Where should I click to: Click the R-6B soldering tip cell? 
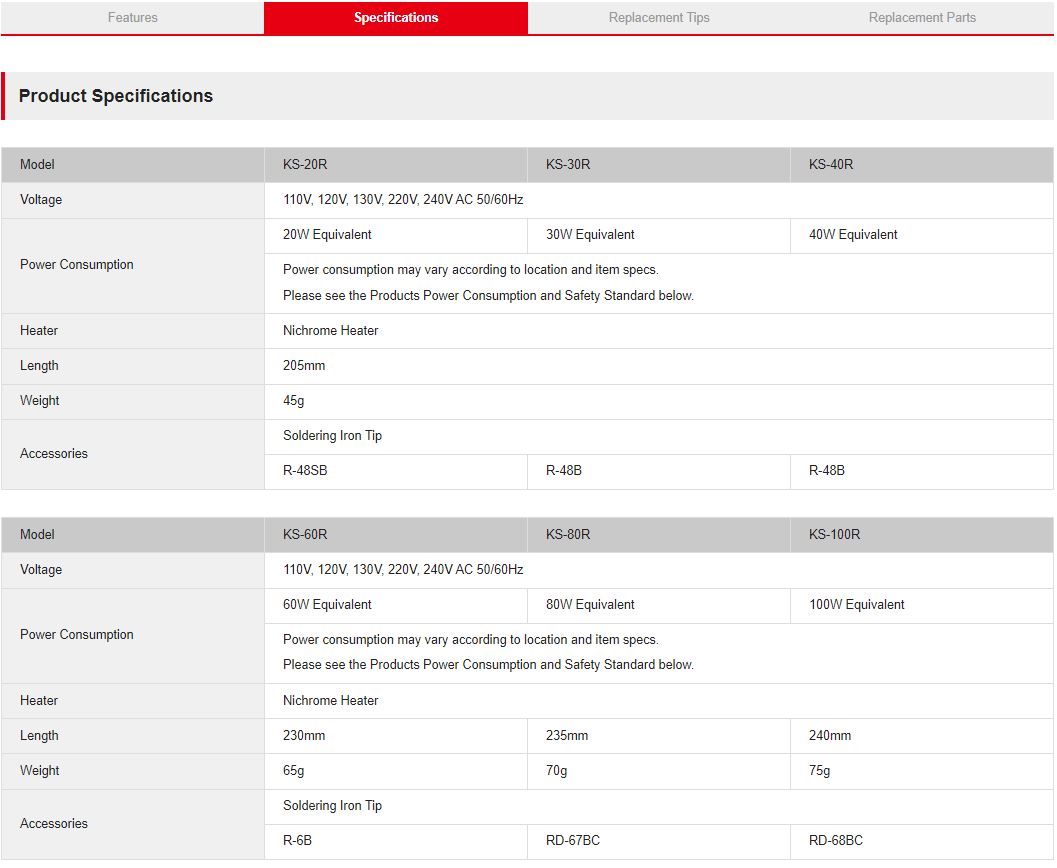tap(298, 841)
